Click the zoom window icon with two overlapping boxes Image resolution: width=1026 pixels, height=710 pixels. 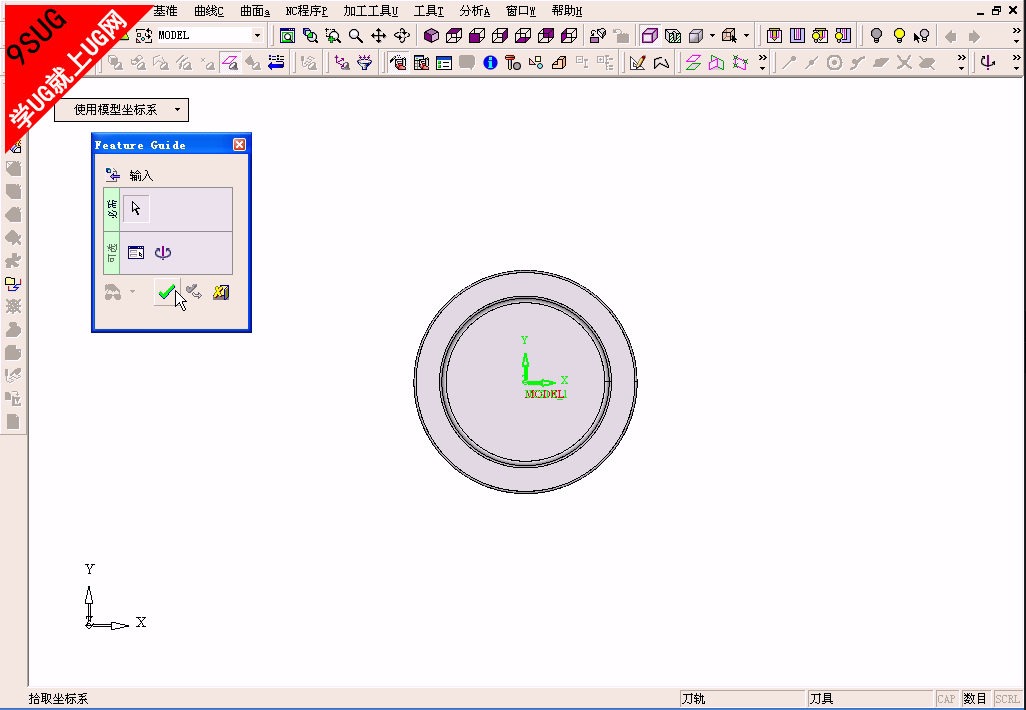(x=310, y=35)
